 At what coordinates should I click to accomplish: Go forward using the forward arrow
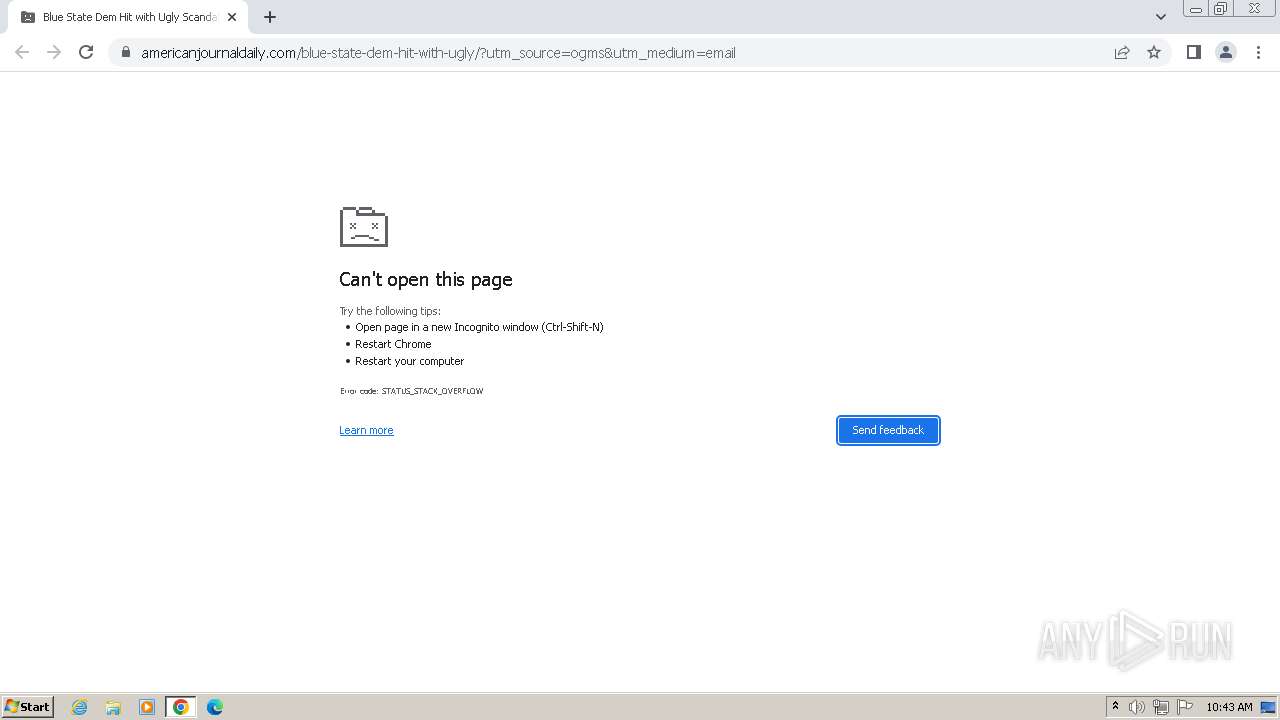54,52
